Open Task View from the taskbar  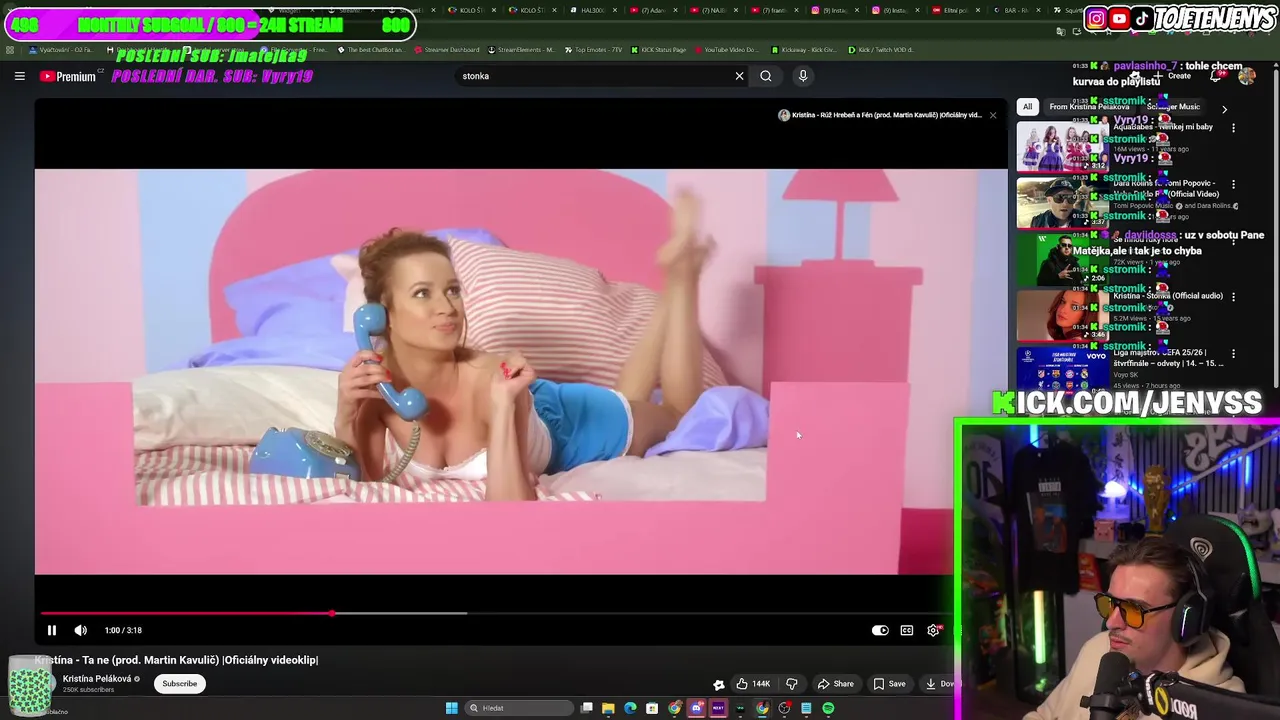(x=587, y=708)
